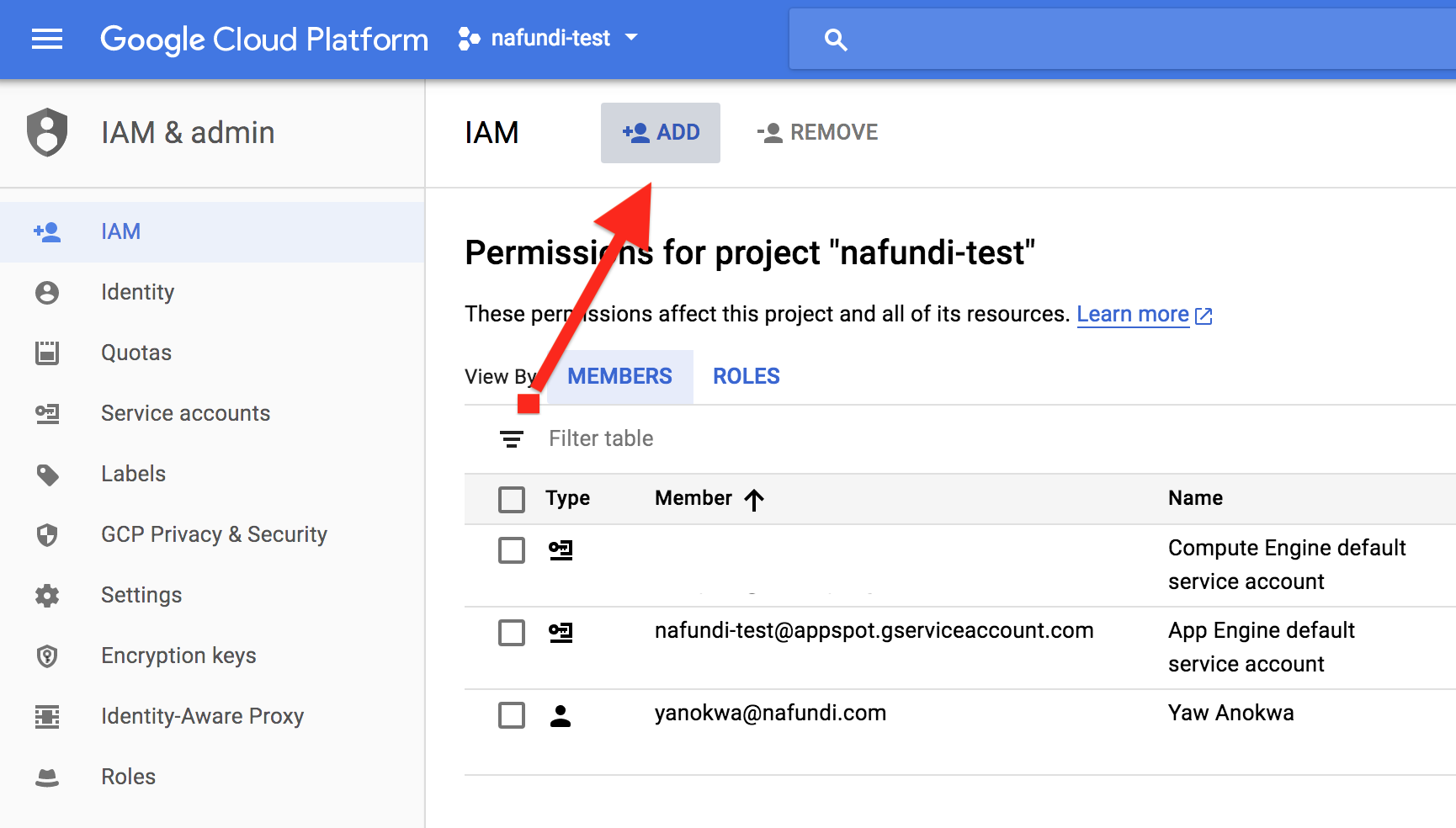Click the IAM & admin shield icon

coord(47,132)
